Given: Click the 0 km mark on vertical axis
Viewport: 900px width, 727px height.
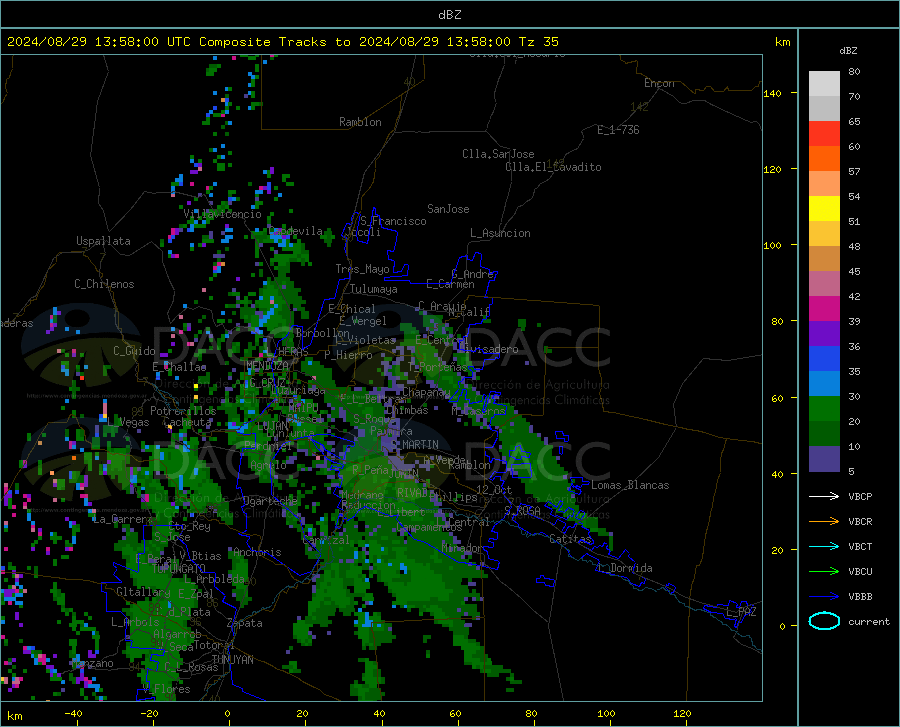Looking at the screenshot, I should pos(782,626).
